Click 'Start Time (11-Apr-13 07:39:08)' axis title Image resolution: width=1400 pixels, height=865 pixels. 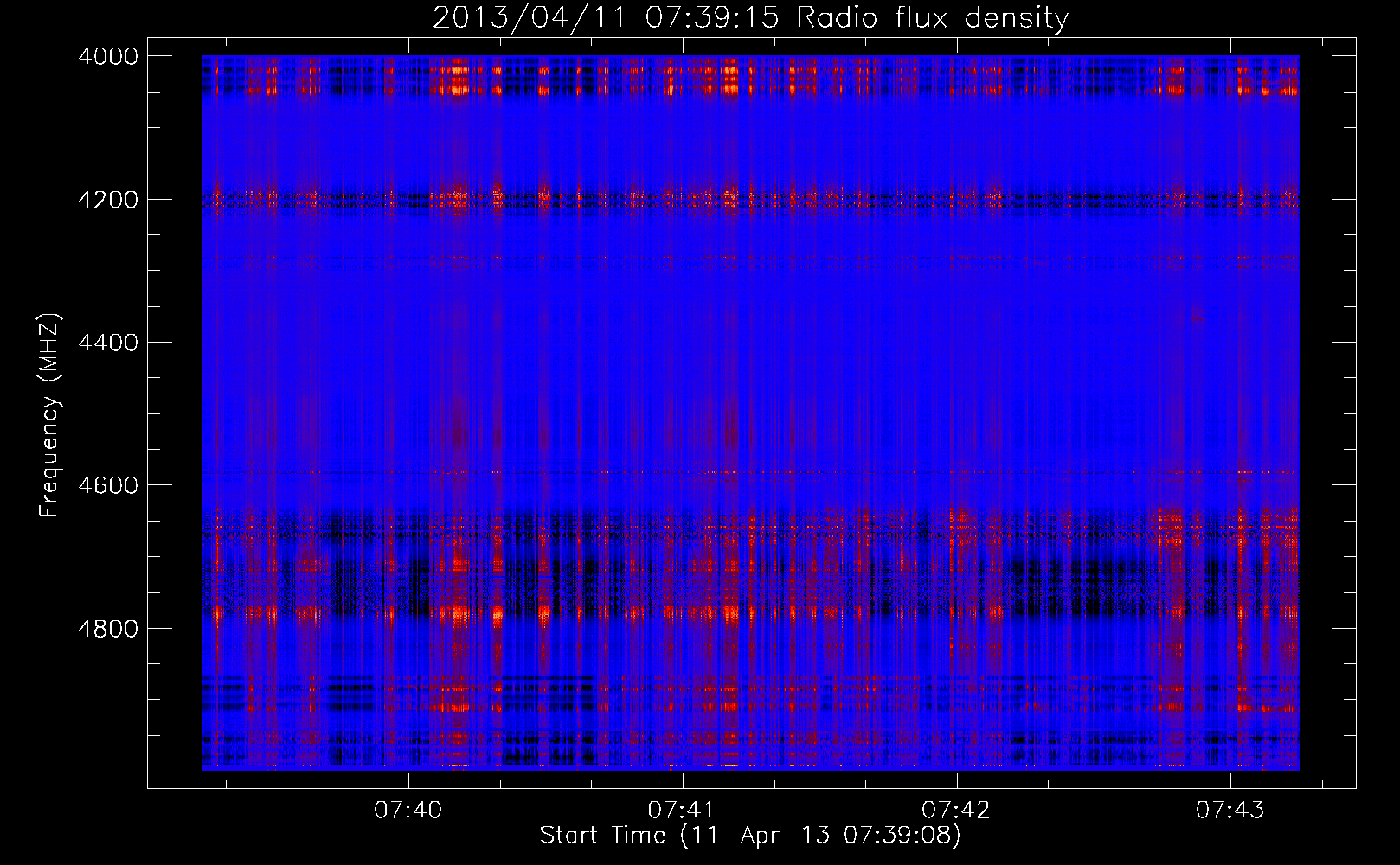coord(750,836)
